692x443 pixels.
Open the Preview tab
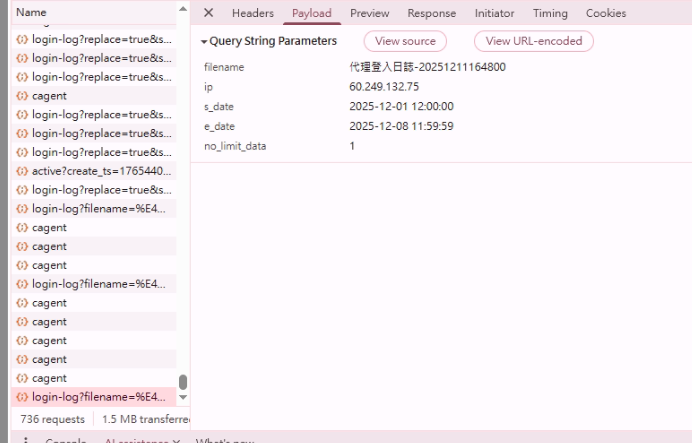coord(369,13)
